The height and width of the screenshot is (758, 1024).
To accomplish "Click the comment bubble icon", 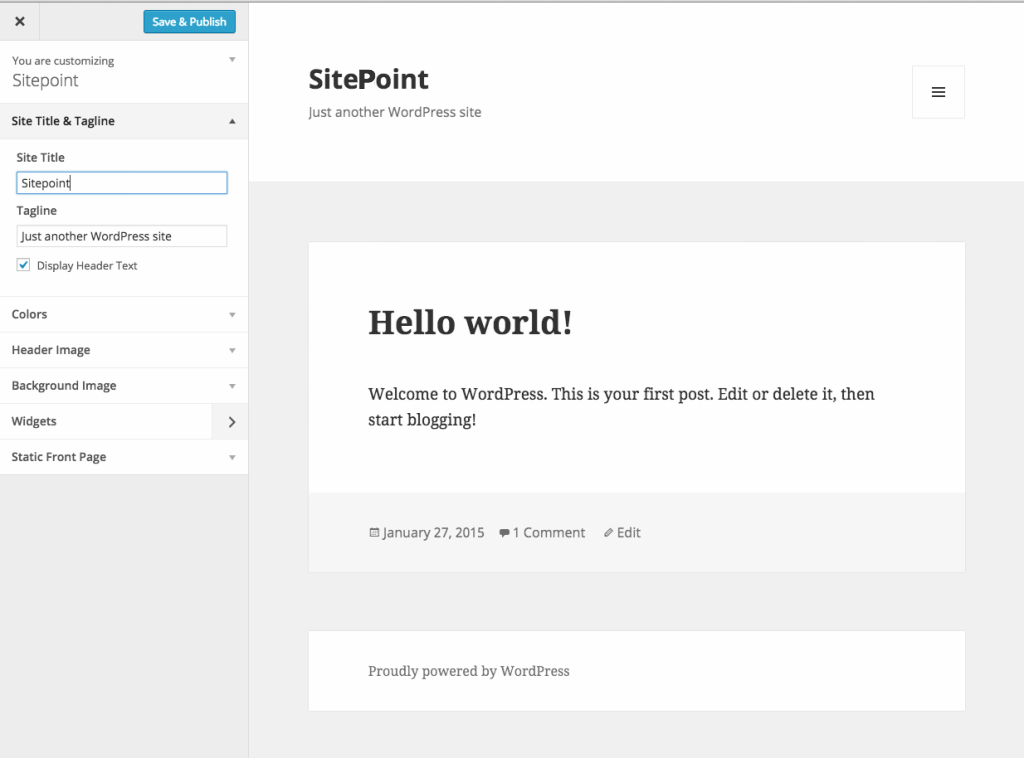I will tap(504, 533).
